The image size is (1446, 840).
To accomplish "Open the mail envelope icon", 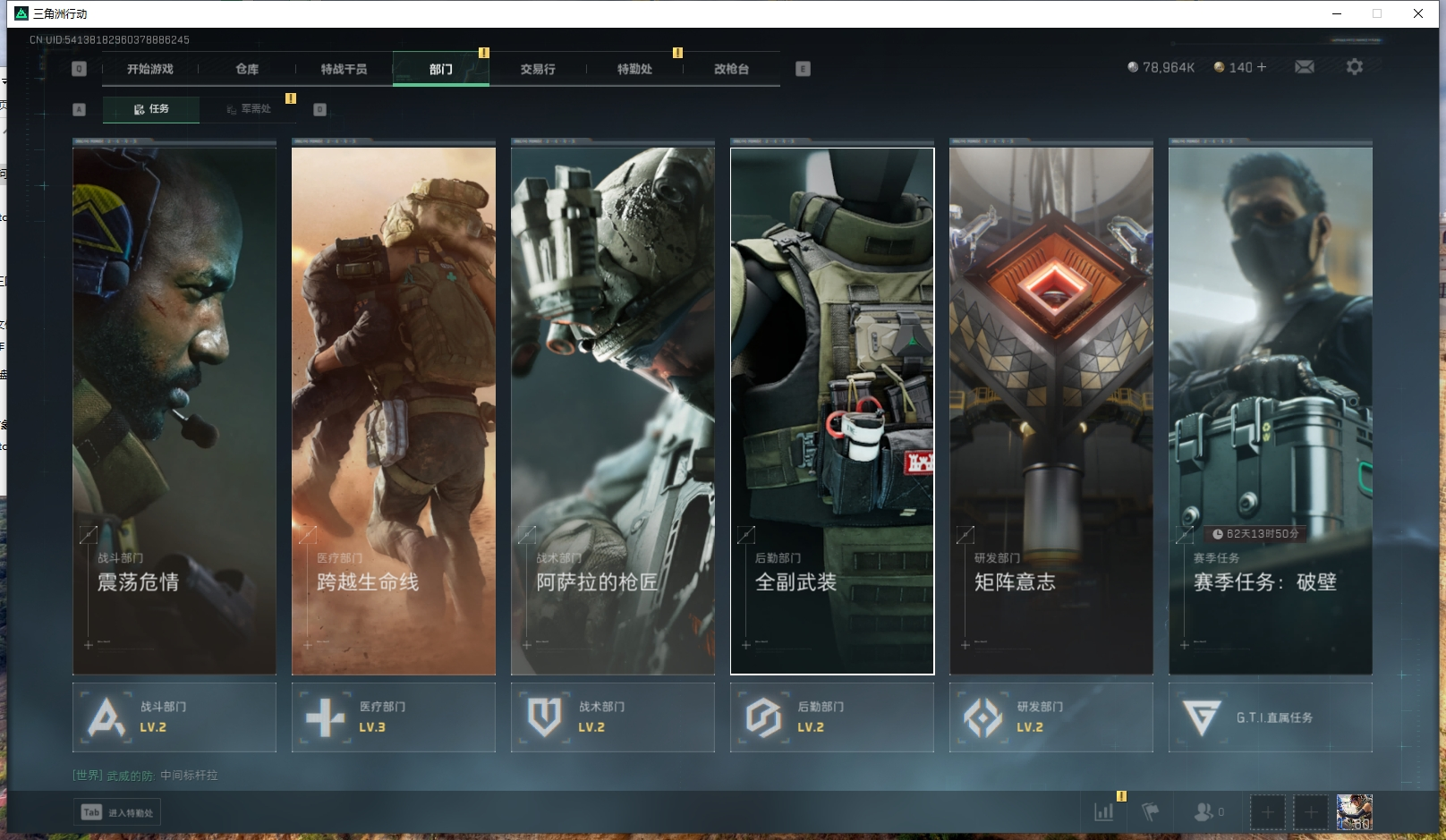I will pos(1305,67).
